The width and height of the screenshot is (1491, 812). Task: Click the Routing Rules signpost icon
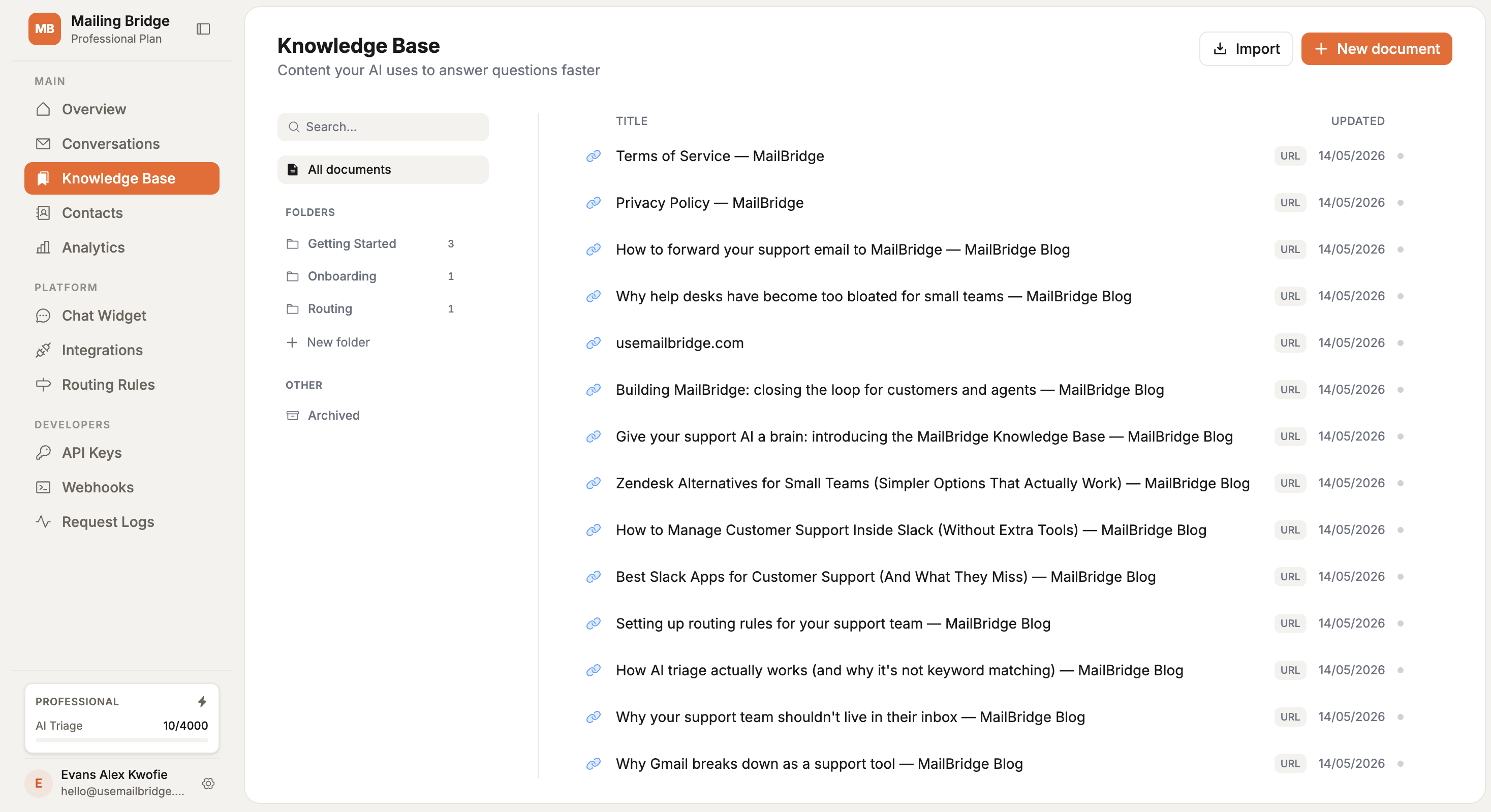(43, 384)
